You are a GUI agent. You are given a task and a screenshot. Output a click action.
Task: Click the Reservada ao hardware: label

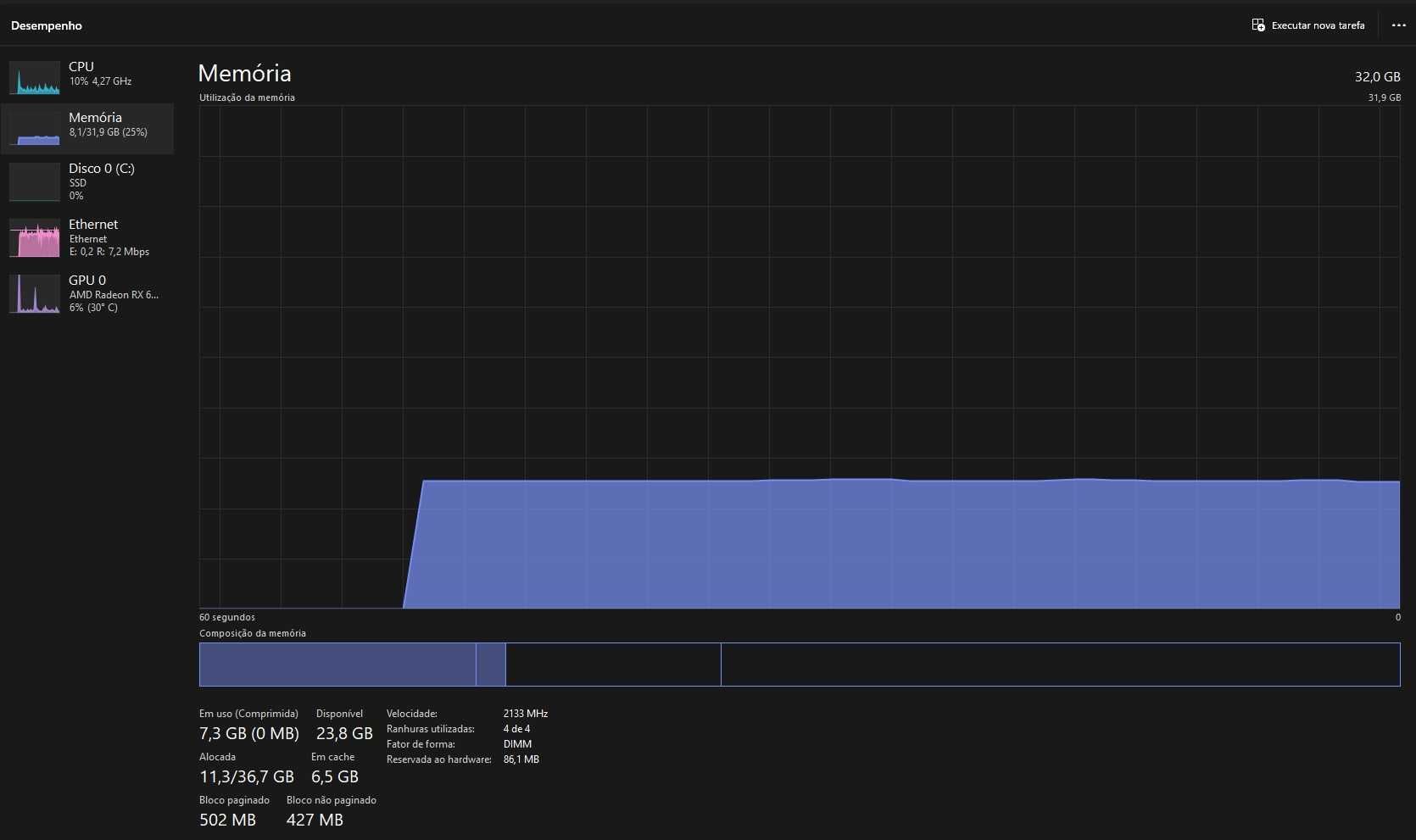pos(439,759)
